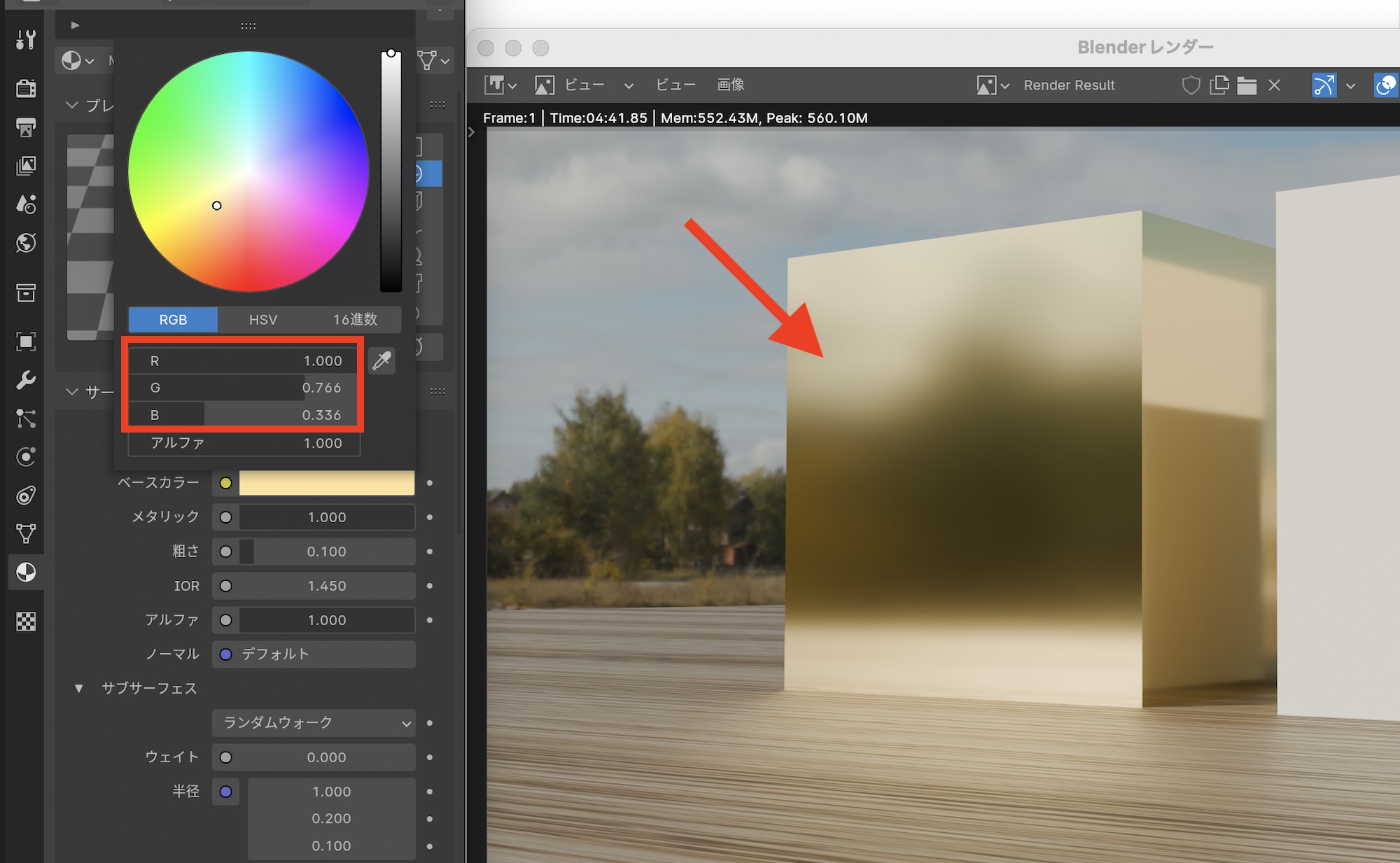The width and height of the screenshot is (1400, 863).
Task: Switch color picker to 16進数 mode
Action: click(x=355, y=320)
